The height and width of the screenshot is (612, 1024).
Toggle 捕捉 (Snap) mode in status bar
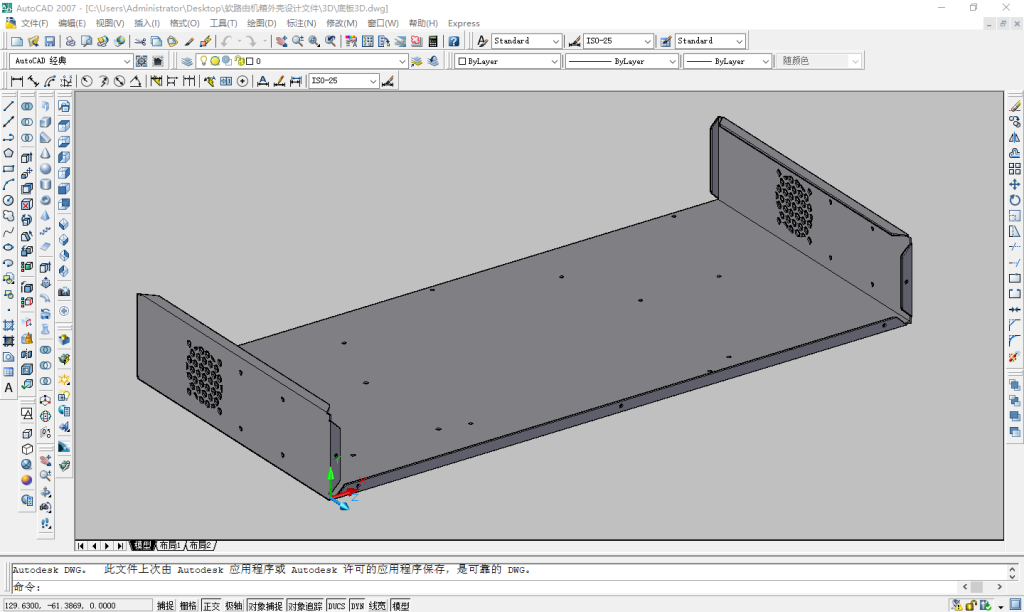(x=165, y=605)
